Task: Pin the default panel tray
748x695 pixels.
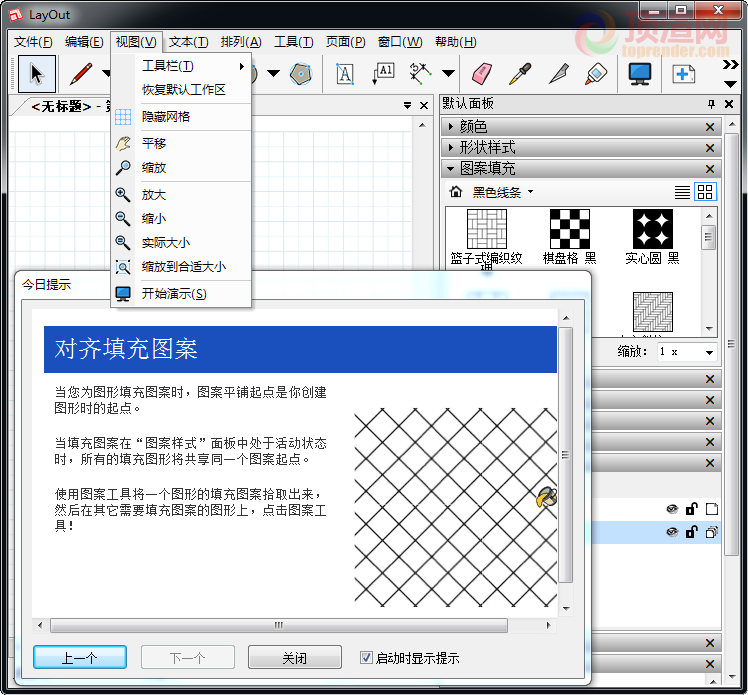Action: click(711, 104)
